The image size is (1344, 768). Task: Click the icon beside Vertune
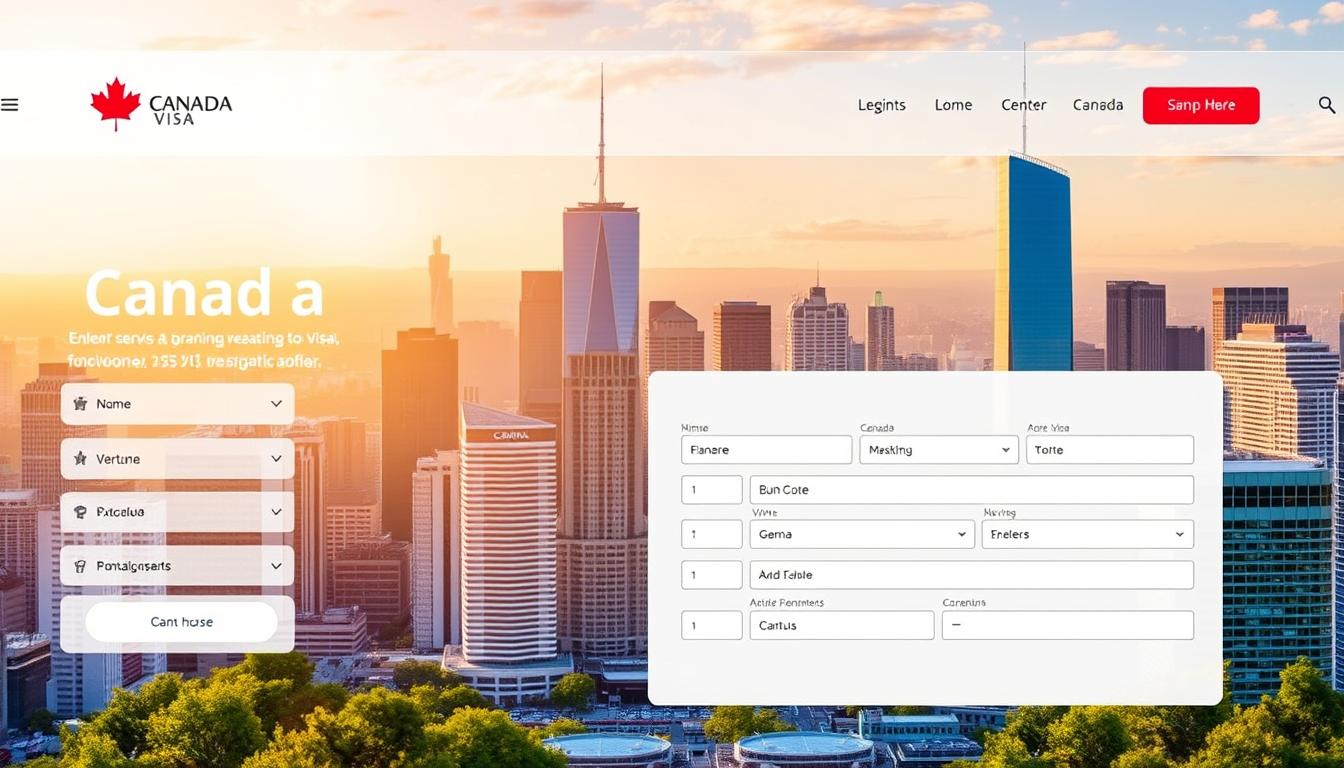click(81, 459)
